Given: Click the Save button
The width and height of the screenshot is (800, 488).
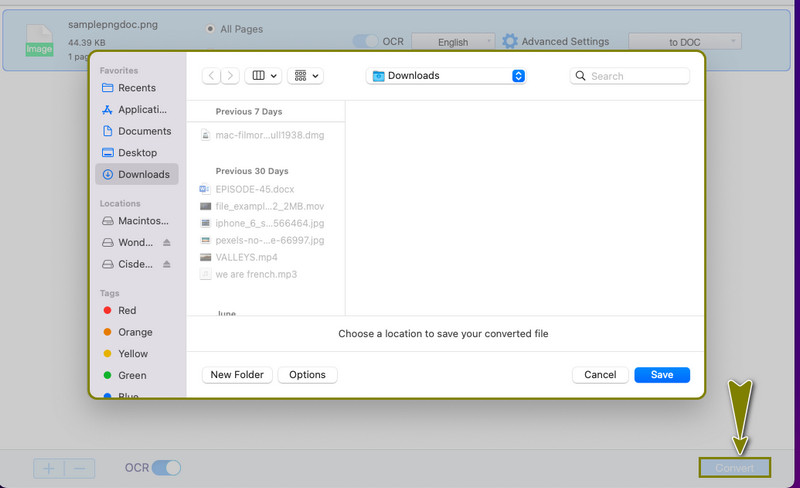Looking at the screenshot, I should (x=661, y=375).
